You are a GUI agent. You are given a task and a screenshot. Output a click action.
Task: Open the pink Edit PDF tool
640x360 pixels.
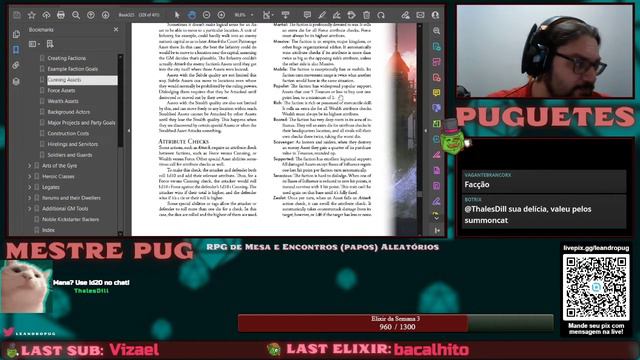(x=436, y=62)
